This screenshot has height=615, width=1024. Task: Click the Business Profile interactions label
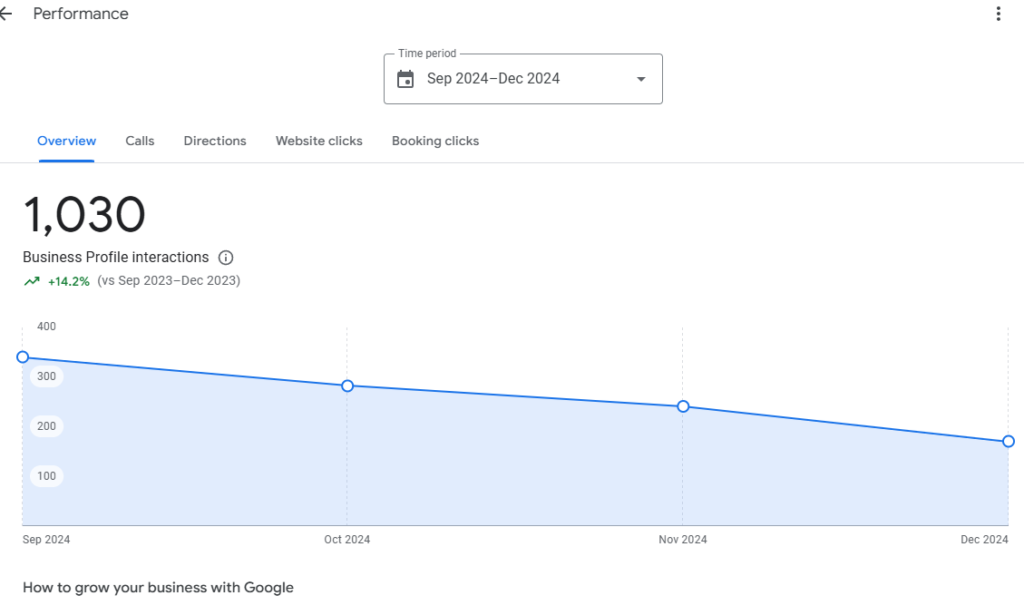[116, 257]
